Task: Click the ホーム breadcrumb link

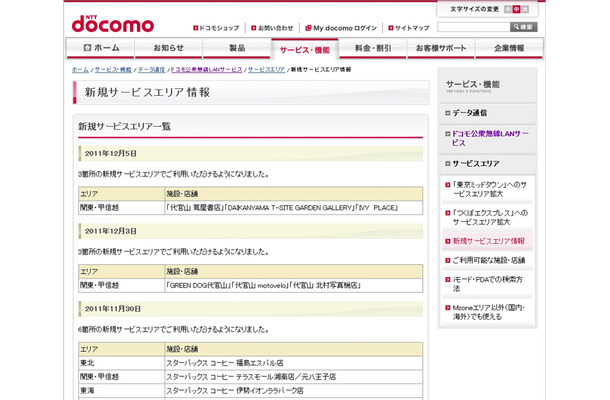Action: coord(80,70)
